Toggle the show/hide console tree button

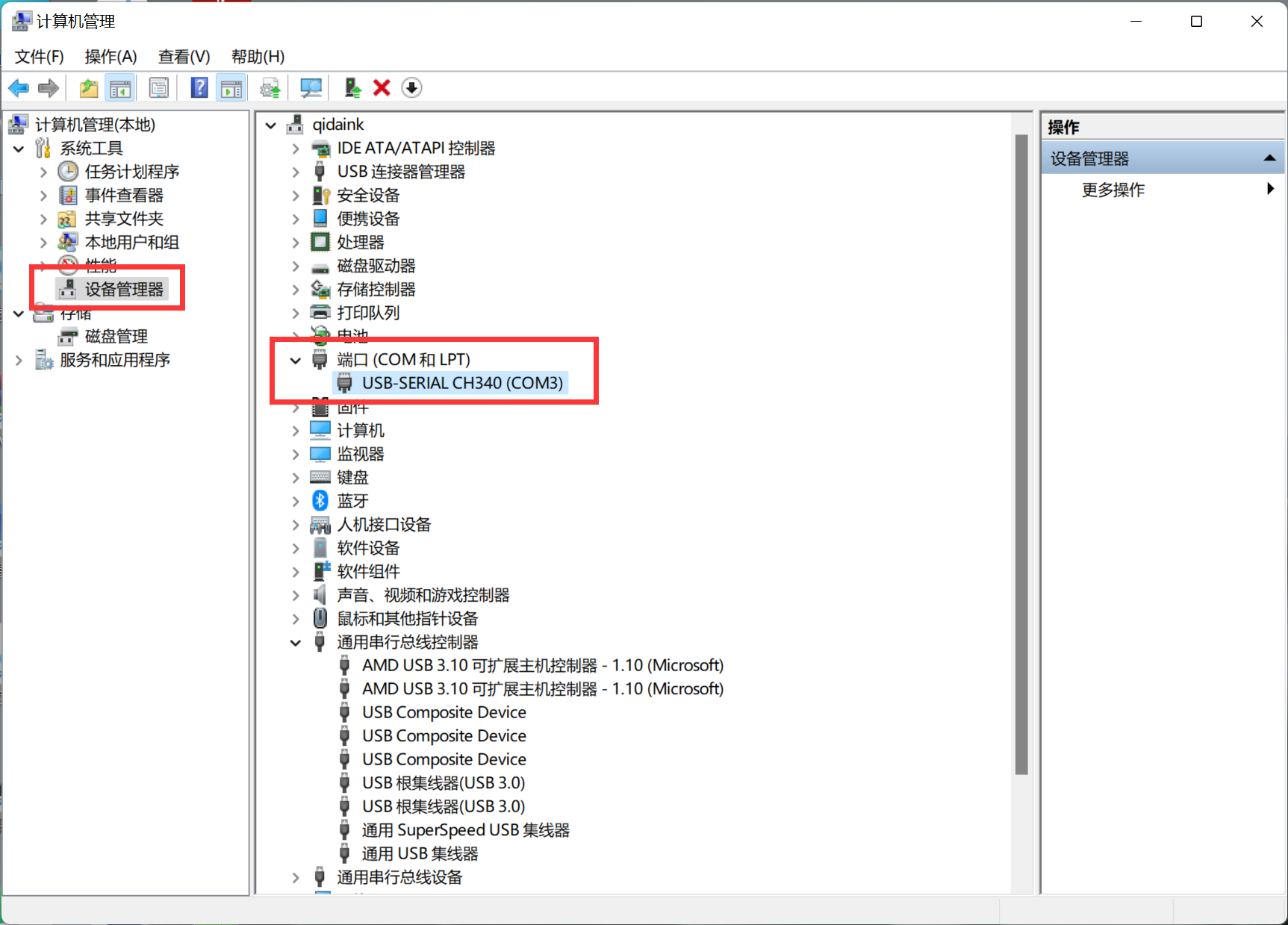120,88
